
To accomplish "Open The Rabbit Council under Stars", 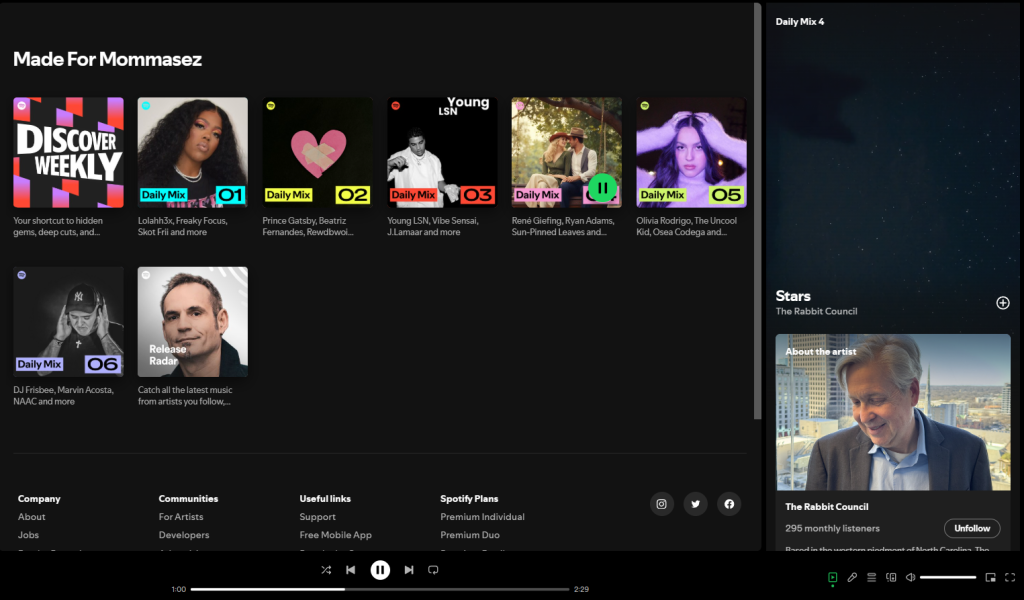I will tap(816, 311).
